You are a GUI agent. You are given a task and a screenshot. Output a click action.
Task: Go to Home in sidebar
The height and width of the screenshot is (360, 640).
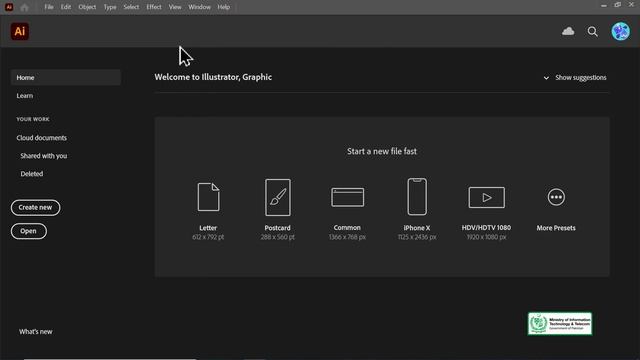click(66, 78)
